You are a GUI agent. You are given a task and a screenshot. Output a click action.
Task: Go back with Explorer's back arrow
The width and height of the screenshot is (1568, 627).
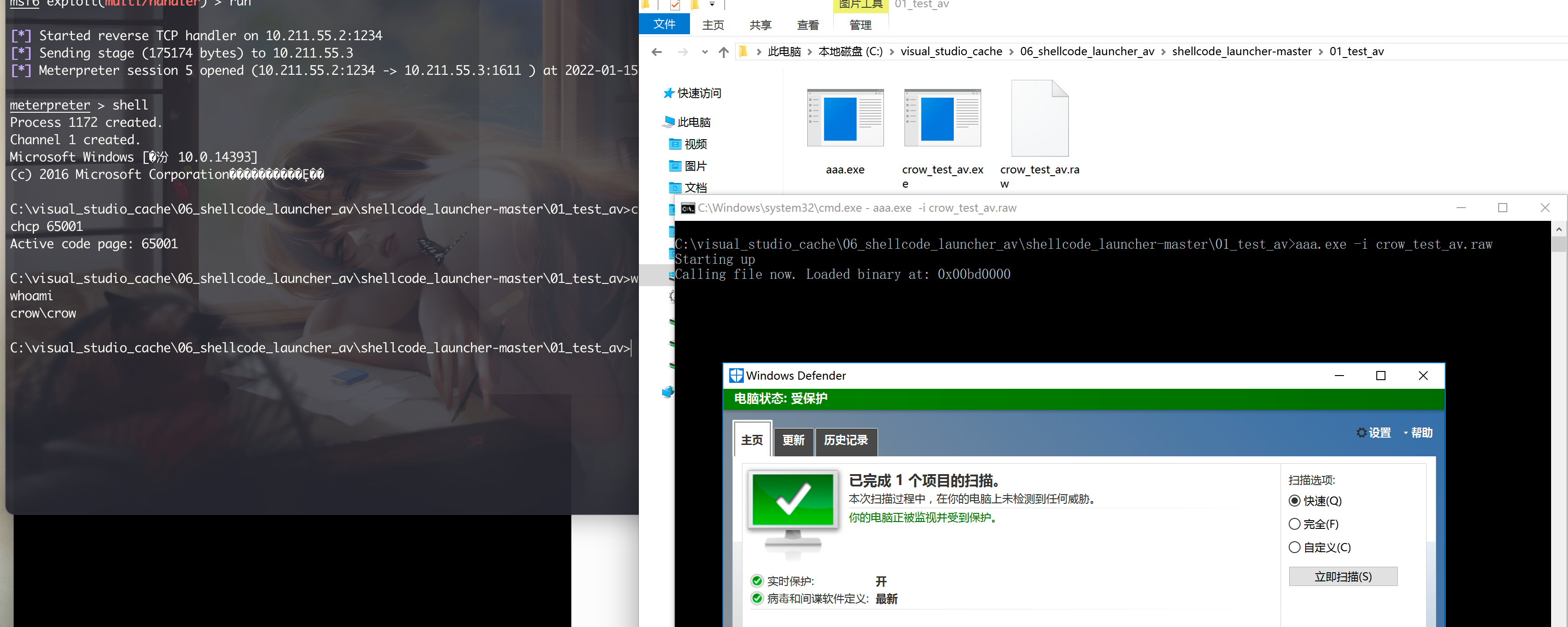tap(656, 52)
